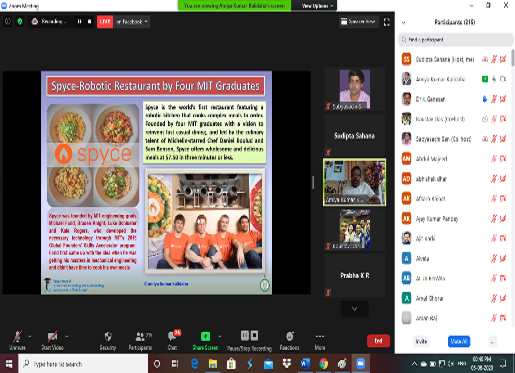Click the green encryption shield icon
The image size is (515, 373).
tap(20, 22)
